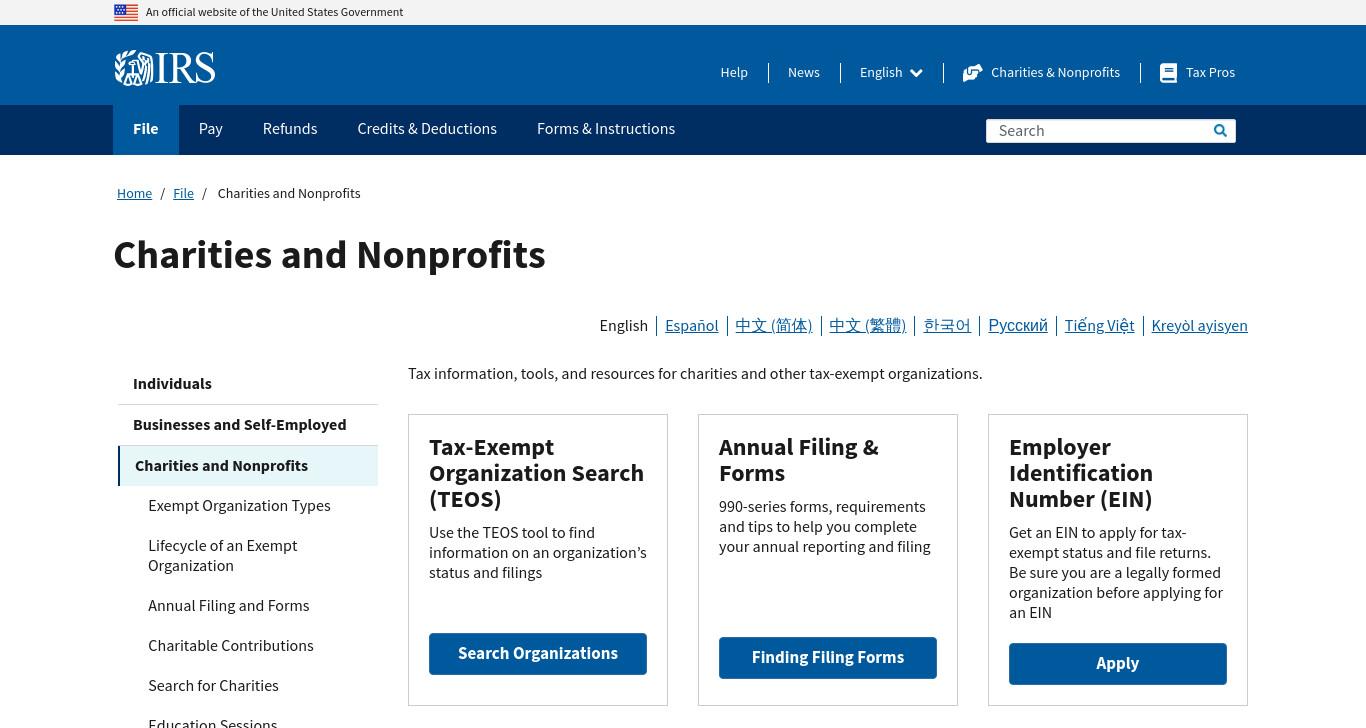Switch page to Русский
The image size is (1366, 728).
tap(1018, 326)
